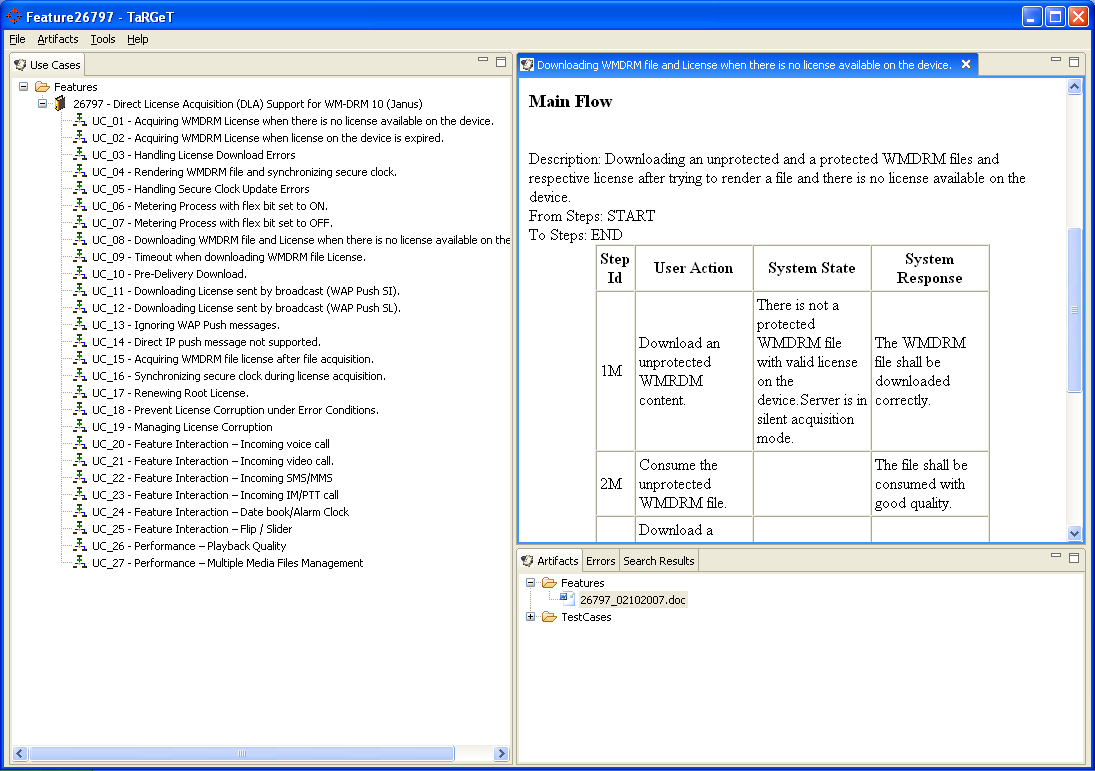Click the use case icon beside UC_25
This screenshot has height=771, width=1095.
coord(80,529)
